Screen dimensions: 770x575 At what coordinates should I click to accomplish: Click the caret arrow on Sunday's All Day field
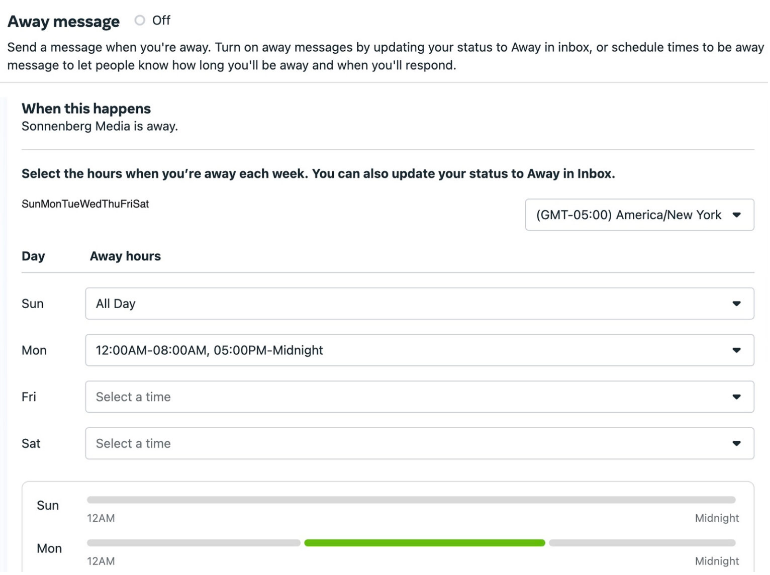tap(737, 304)
